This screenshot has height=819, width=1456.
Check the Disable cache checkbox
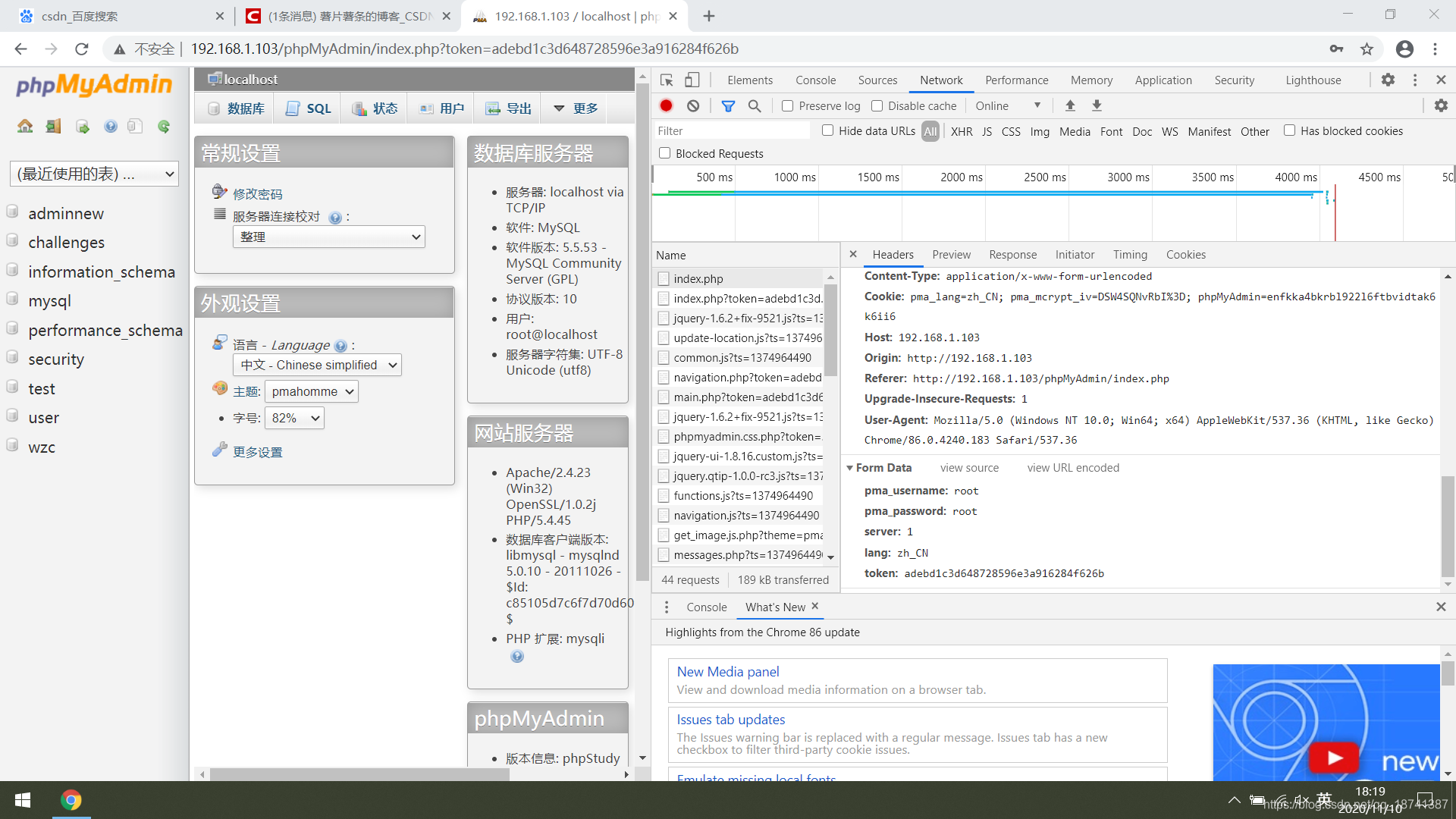pyautogui.click(x=877, y=106)
